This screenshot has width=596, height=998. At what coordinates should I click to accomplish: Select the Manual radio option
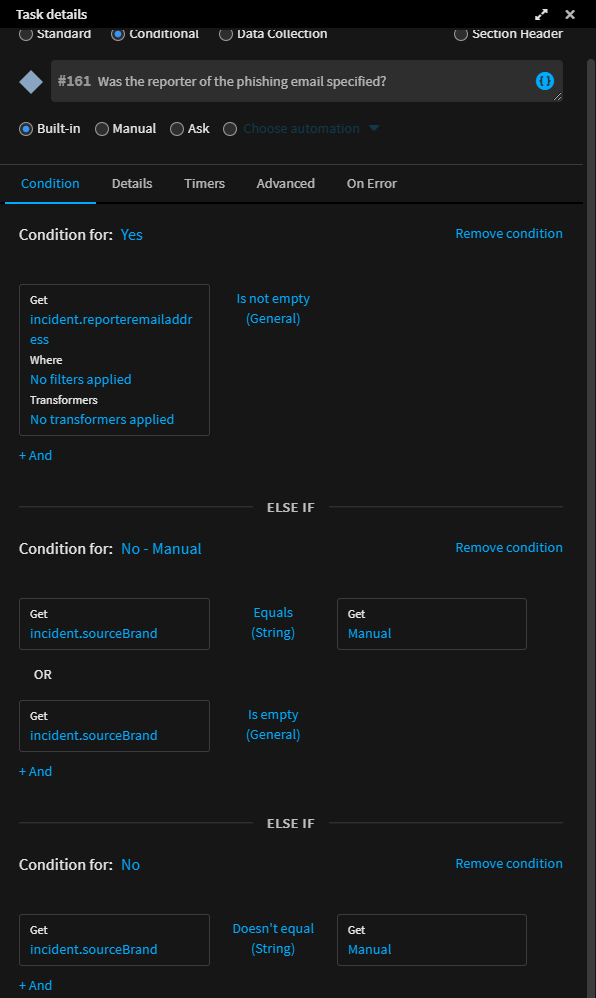(x=102, y=129)
